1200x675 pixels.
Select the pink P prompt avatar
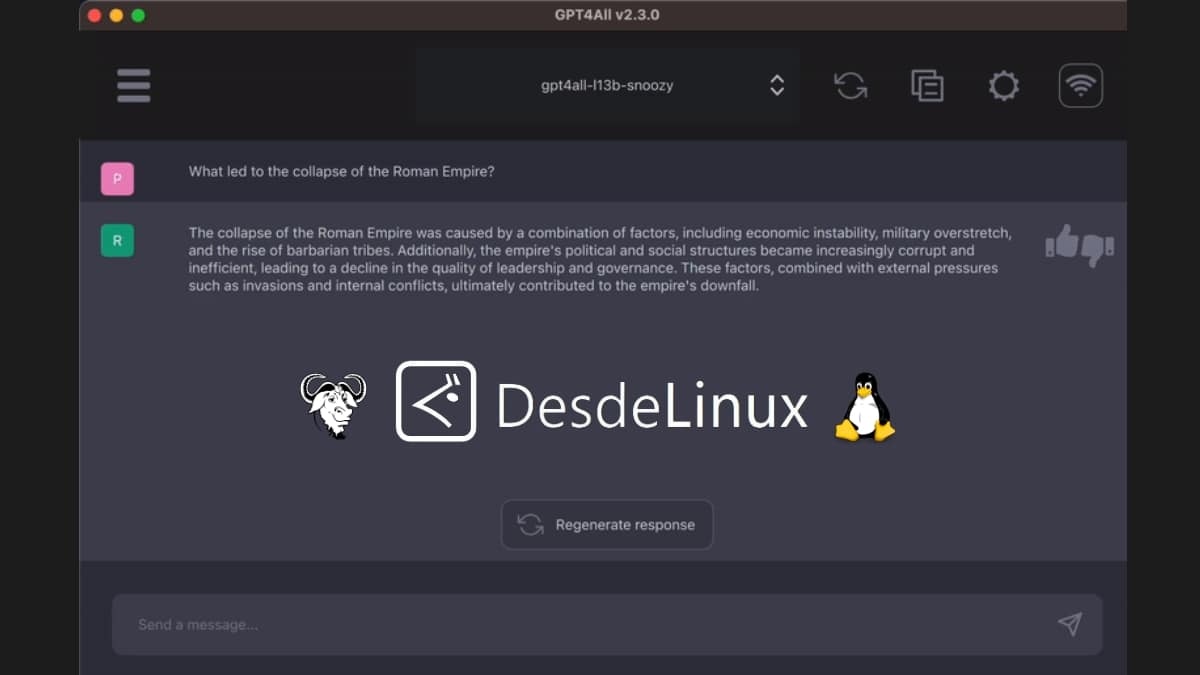[x=117, y=179]
